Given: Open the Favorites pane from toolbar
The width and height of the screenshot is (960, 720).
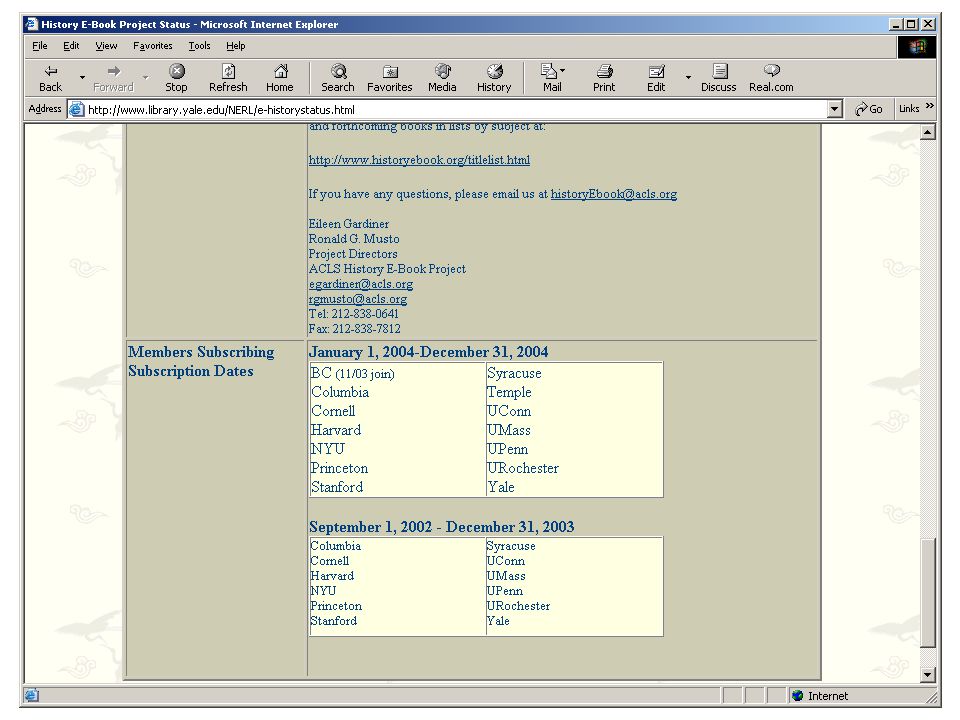Looking at the screenshot, I should 389,78.
